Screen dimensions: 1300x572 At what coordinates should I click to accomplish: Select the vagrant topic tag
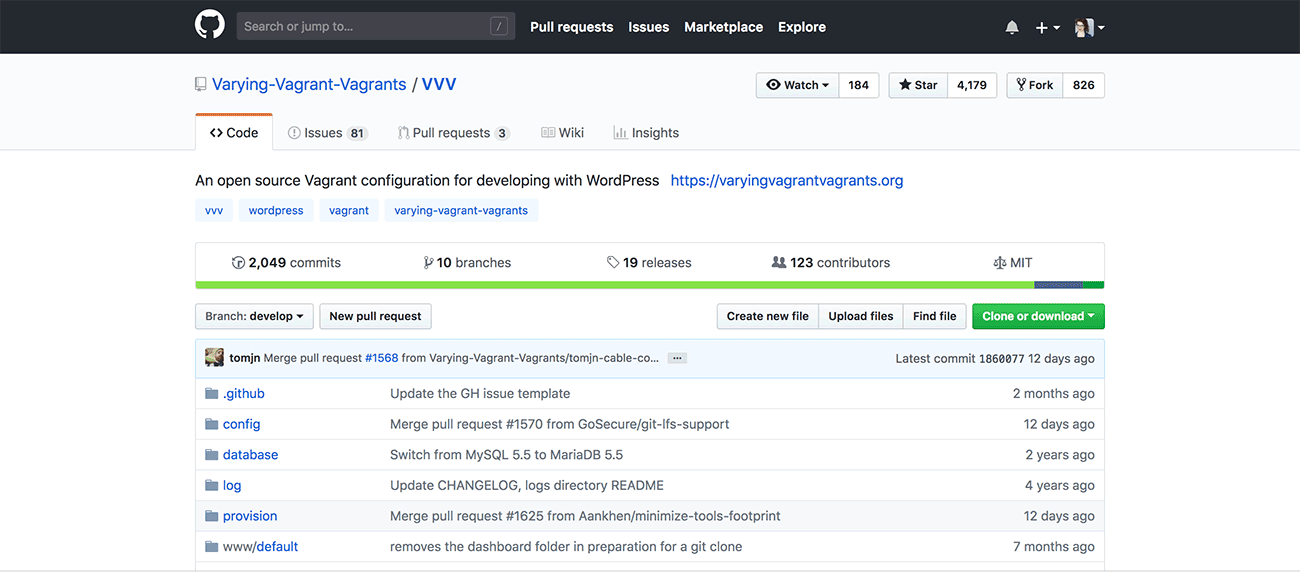(x=349, y=211)
